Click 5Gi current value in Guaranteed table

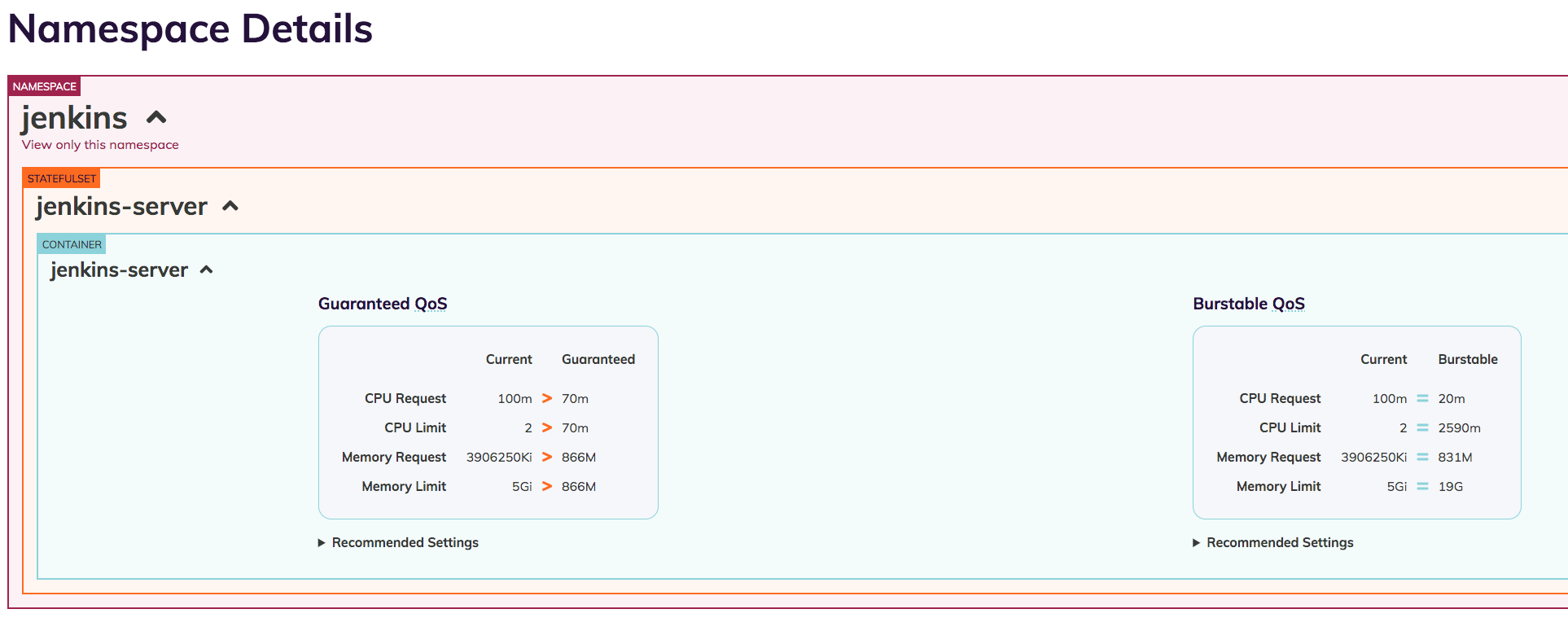point(522,486)
